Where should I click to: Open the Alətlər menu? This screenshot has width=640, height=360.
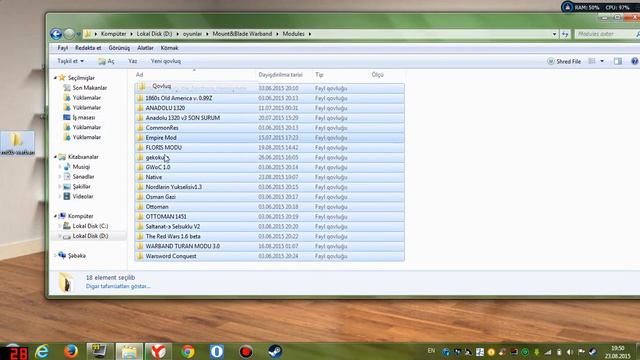[x=145, y=48]
